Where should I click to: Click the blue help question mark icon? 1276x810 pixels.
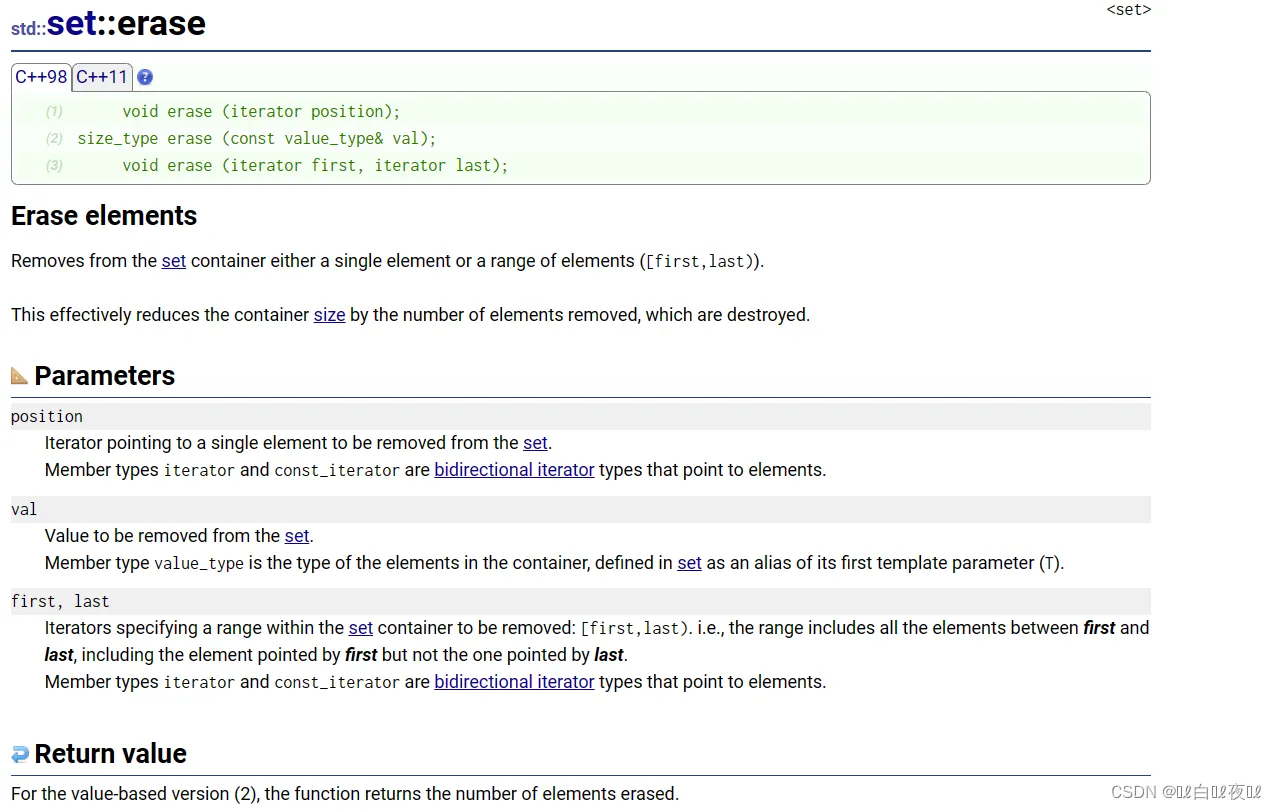(145, 77)
